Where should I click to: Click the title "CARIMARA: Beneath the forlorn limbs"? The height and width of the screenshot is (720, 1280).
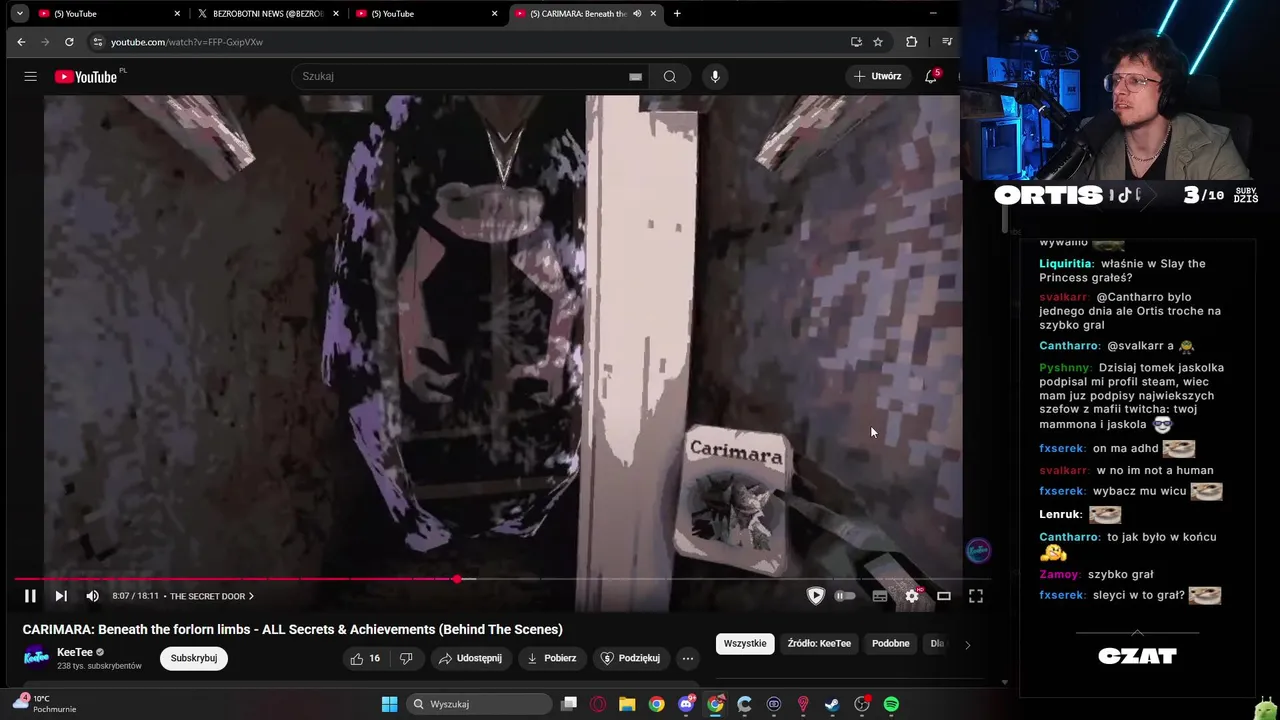[x=139, y=629]
